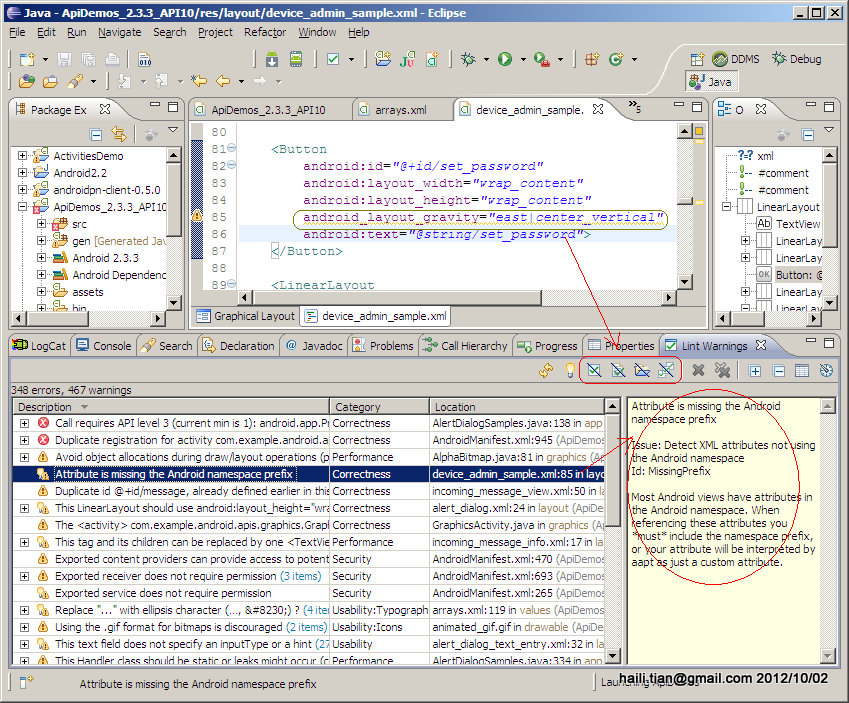Close the Lint Warnings view tab
Image resolution: width=849 pixels, height=703 pixels.
[x=761, y=345]
